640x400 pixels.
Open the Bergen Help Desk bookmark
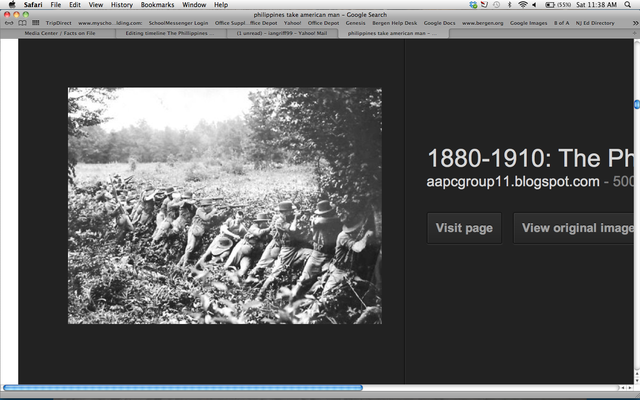pos(395,23)
